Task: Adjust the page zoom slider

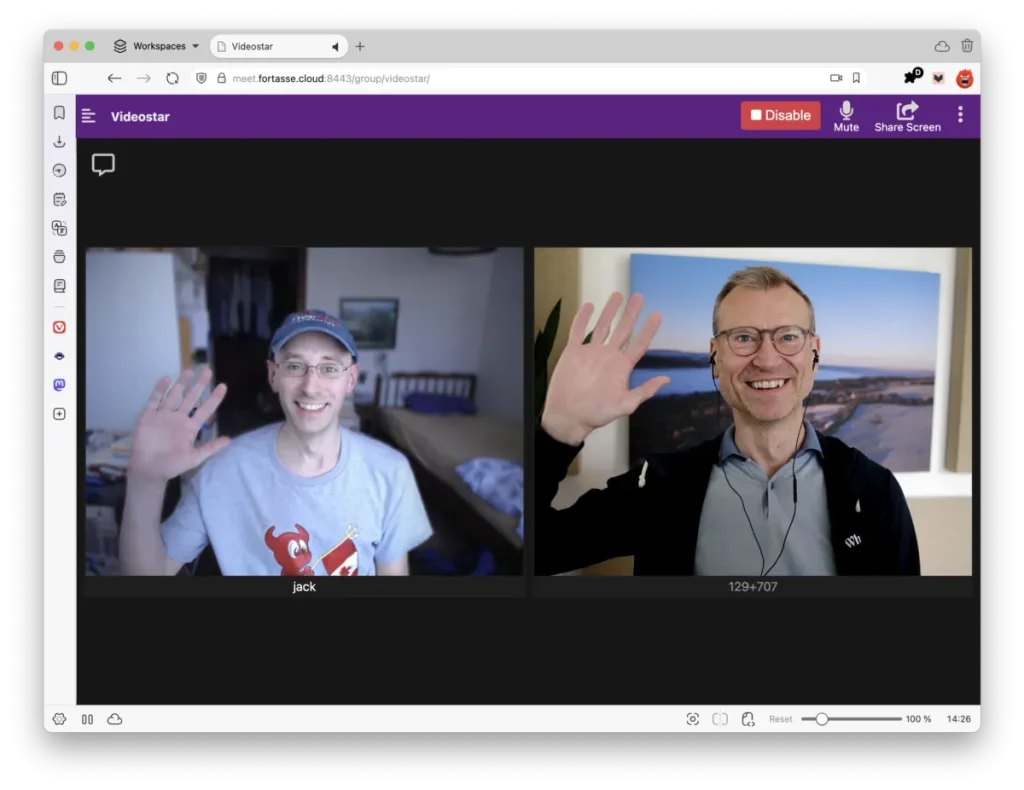Action: pyautogui.click(x=822, y=719)
